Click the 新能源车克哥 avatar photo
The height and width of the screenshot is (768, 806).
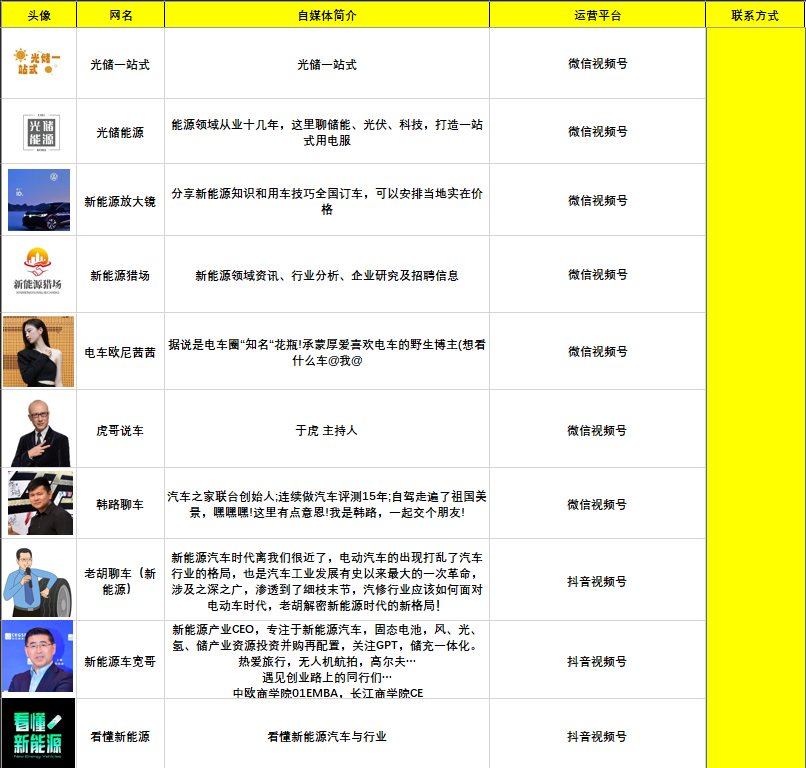(38, 657)
